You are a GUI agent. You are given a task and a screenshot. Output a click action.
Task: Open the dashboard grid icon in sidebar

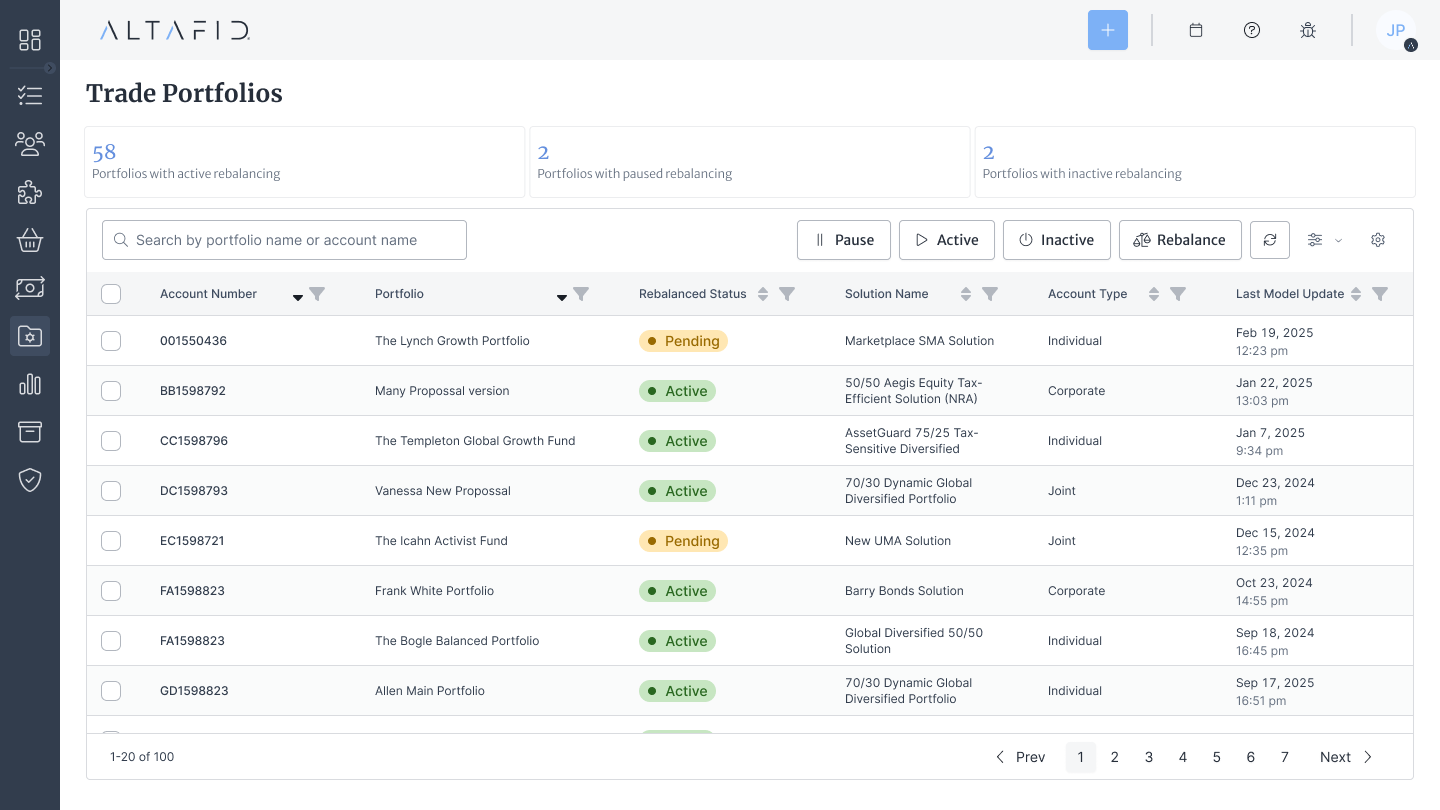click(30, 40)
